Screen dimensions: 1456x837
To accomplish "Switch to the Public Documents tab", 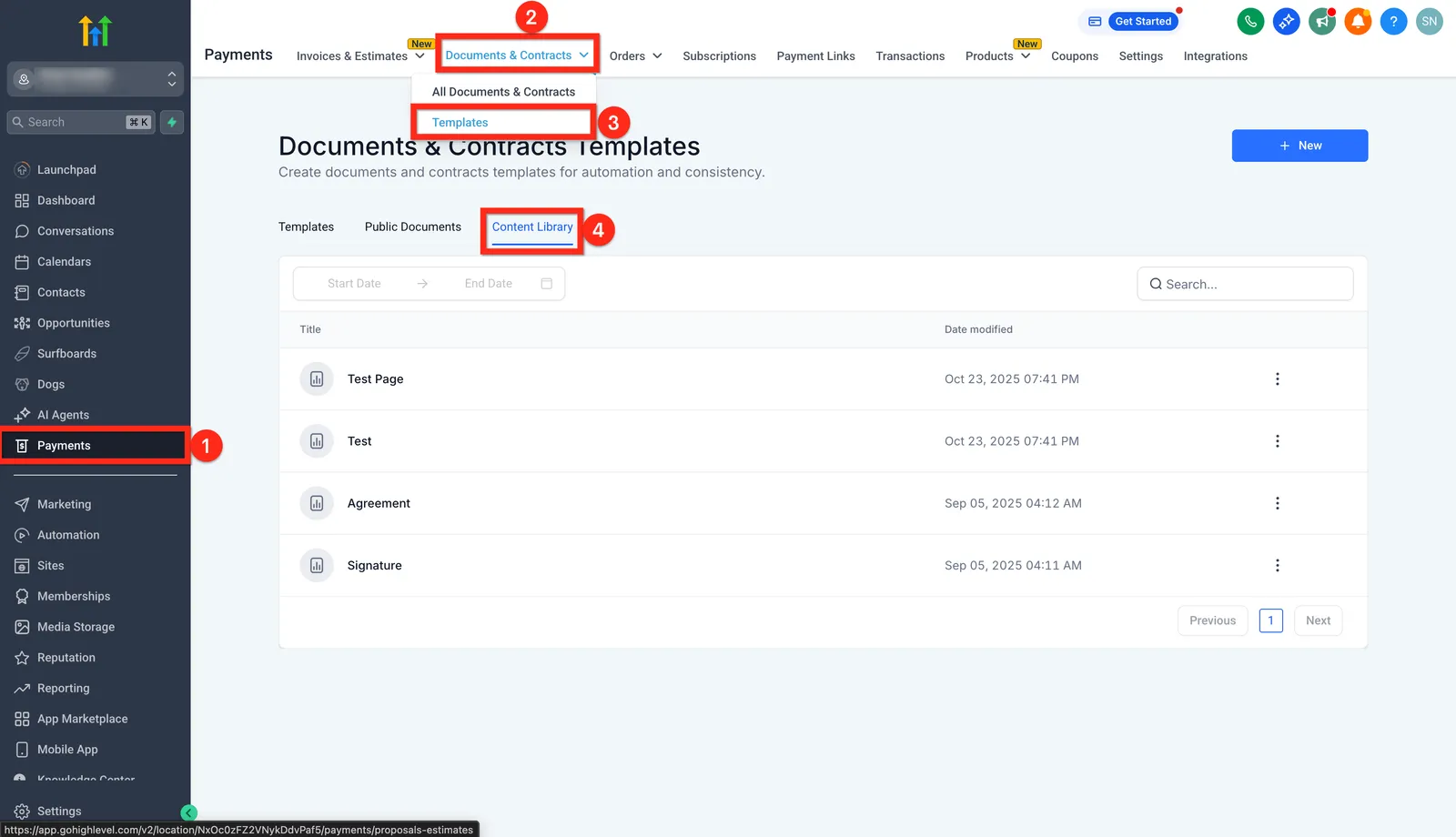I will coord(413,227).
